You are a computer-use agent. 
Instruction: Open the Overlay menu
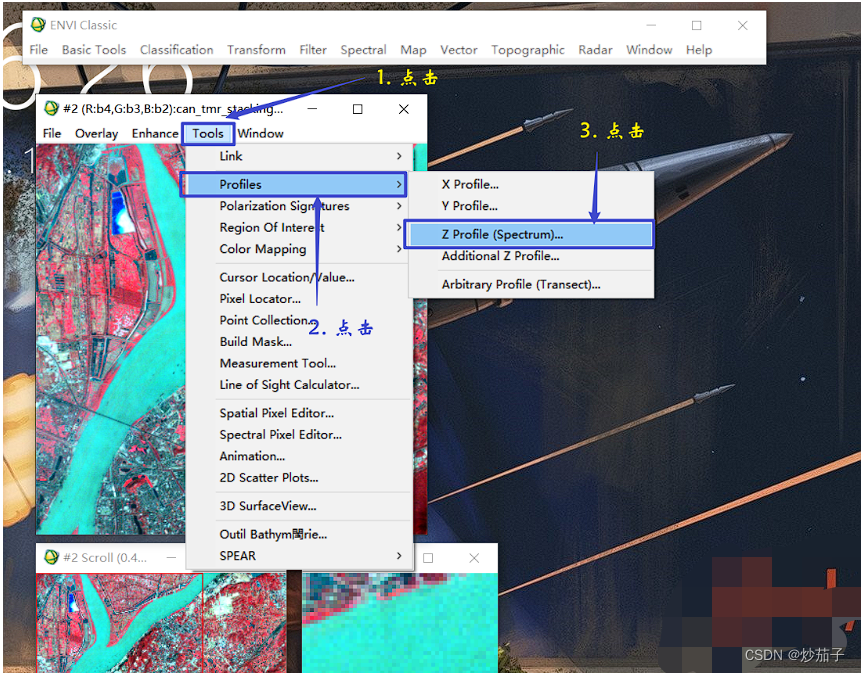(96, 133)
